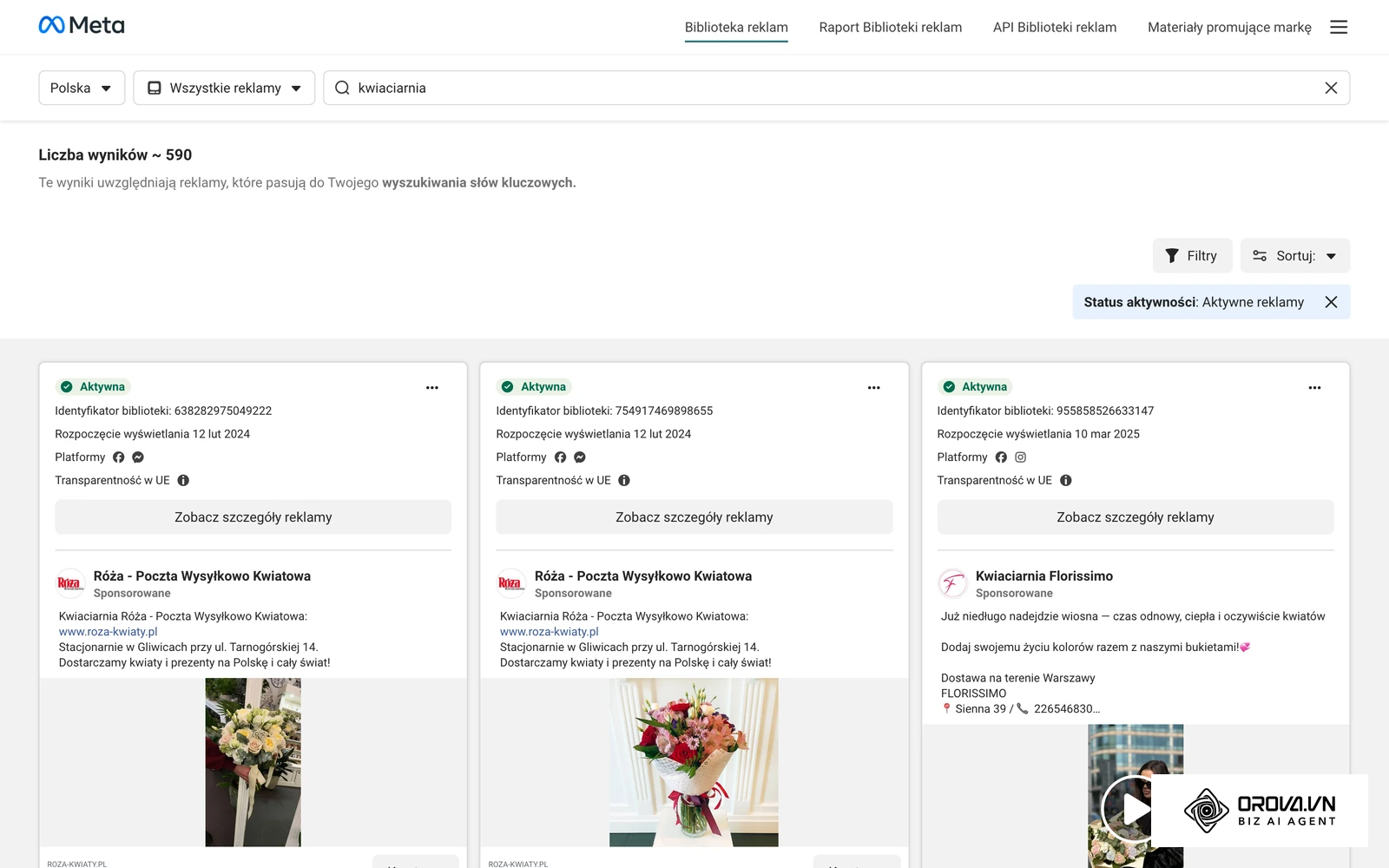Select the Biblioteka reklam tab
Viewport: 1389px width, 868px height.
(x=736, y=27)
